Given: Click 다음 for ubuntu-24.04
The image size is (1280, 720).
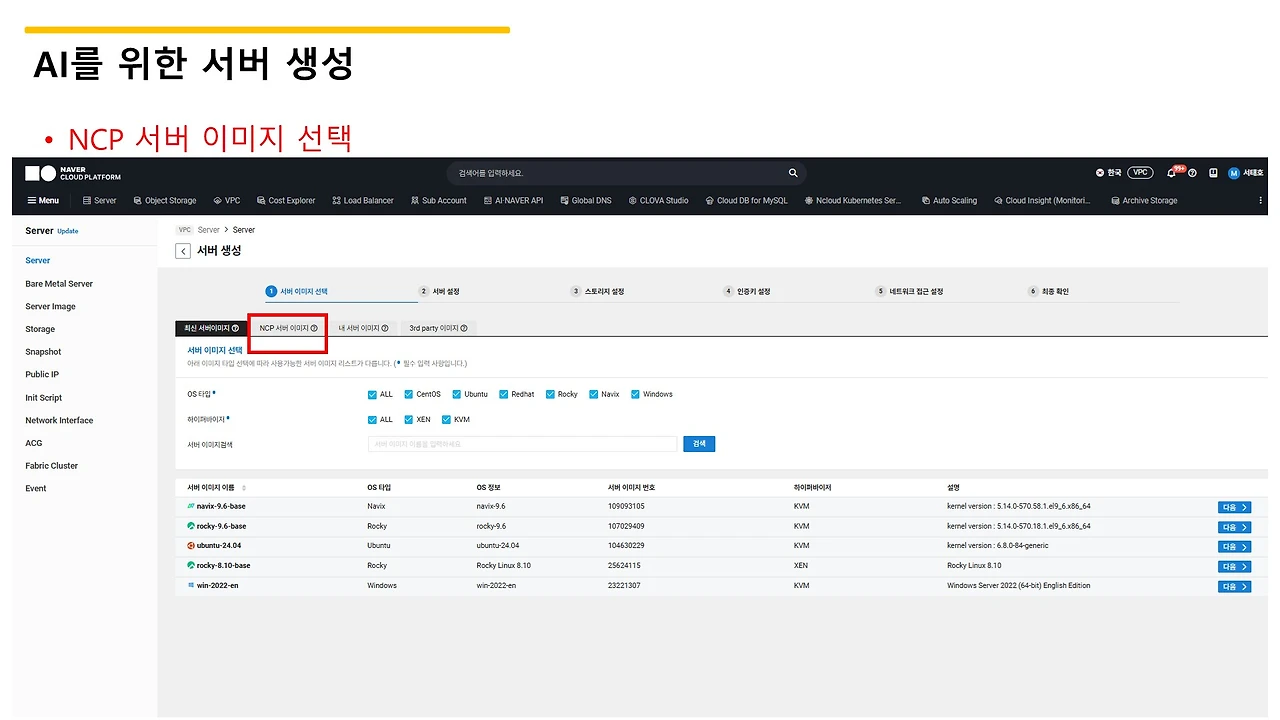Looking at the screenshot, I should coord(1234,547).
